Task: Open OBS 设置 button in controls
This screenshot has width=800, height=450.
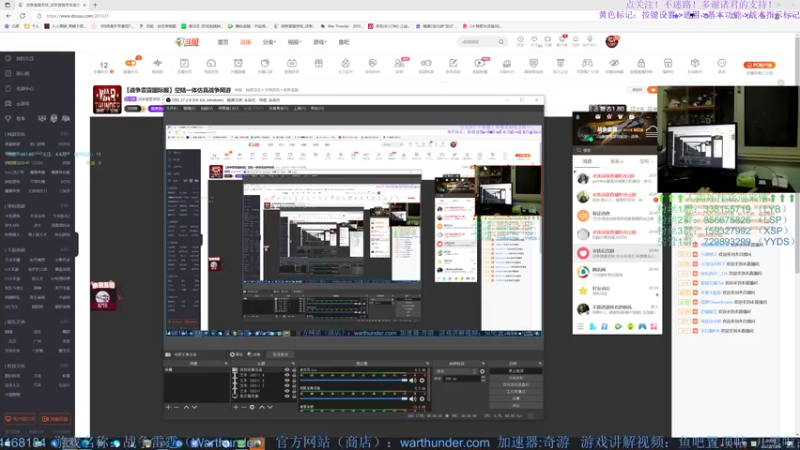Action: tap(516, 398)
